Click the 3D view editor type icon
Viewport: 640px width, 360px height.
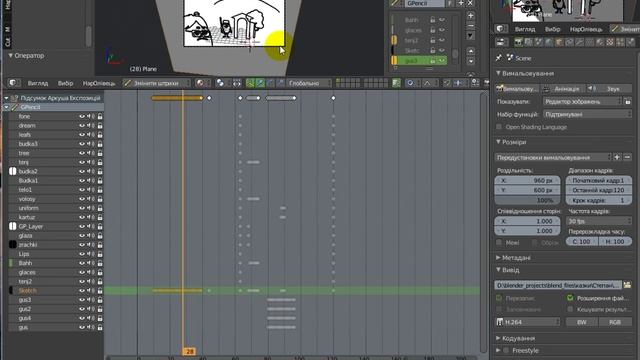point(501,29)
